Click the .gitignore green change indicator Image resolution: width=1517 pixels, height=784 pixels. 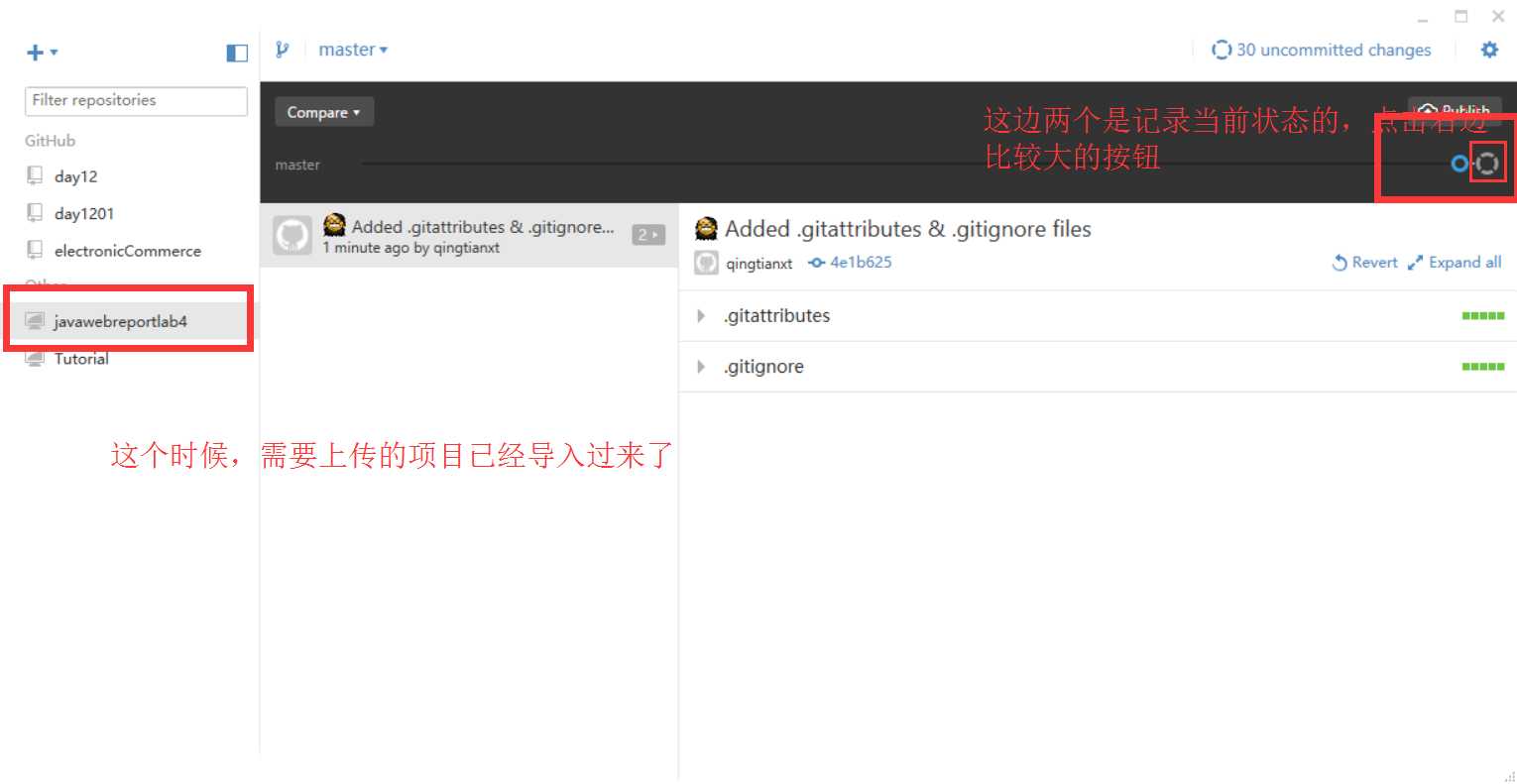point(1483,367)
